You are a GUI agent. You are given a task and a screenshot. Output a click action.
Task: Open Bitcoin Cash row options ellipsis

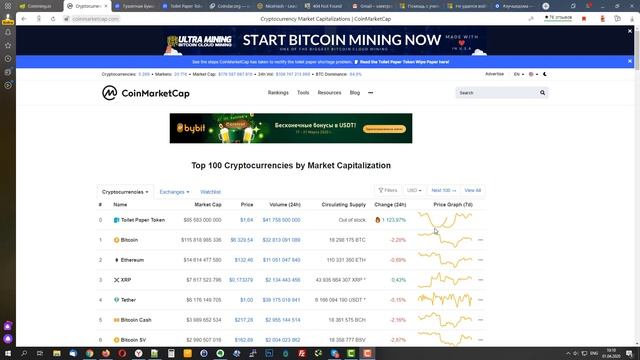click(480, 320)
